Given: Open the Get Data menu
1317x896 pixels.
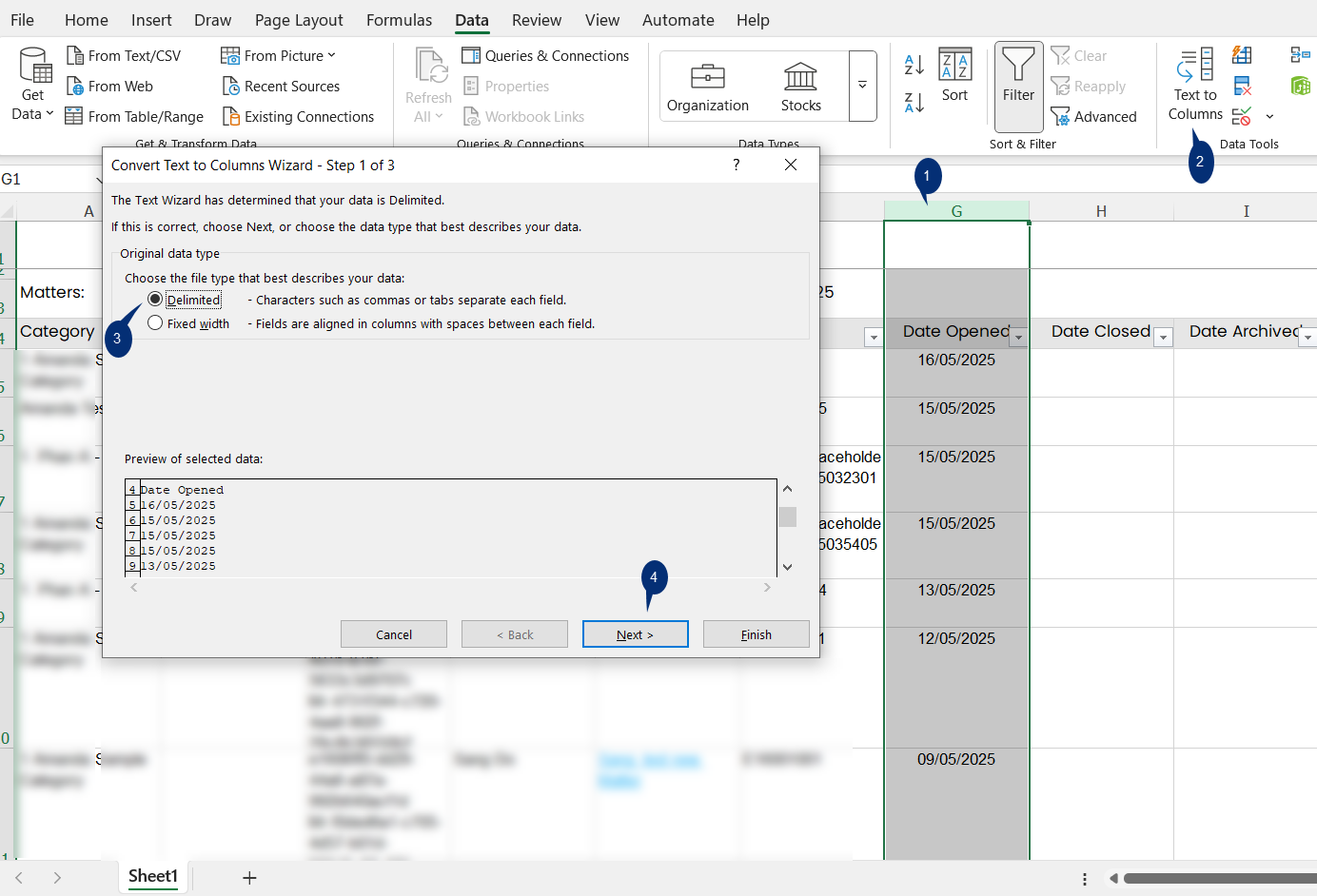Looking at the screenshot, I should 33,85.
